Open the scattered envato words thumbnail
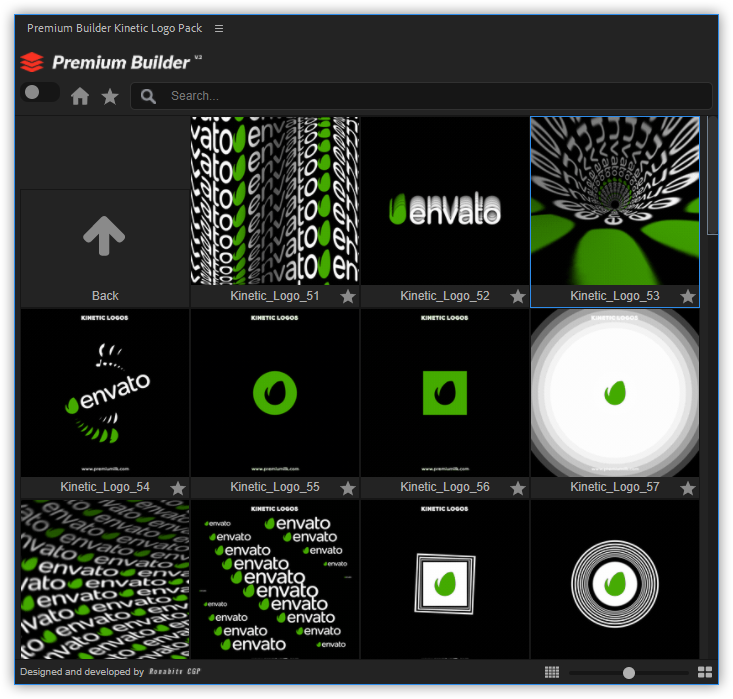 click(275, 580)
